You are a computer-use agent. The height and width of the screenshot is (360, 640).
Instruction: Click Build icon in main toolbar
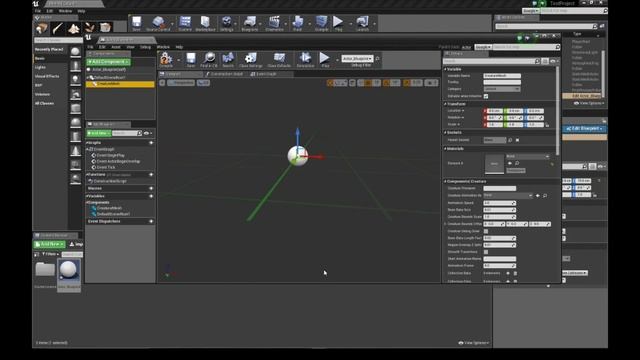(x=298, y=23)
